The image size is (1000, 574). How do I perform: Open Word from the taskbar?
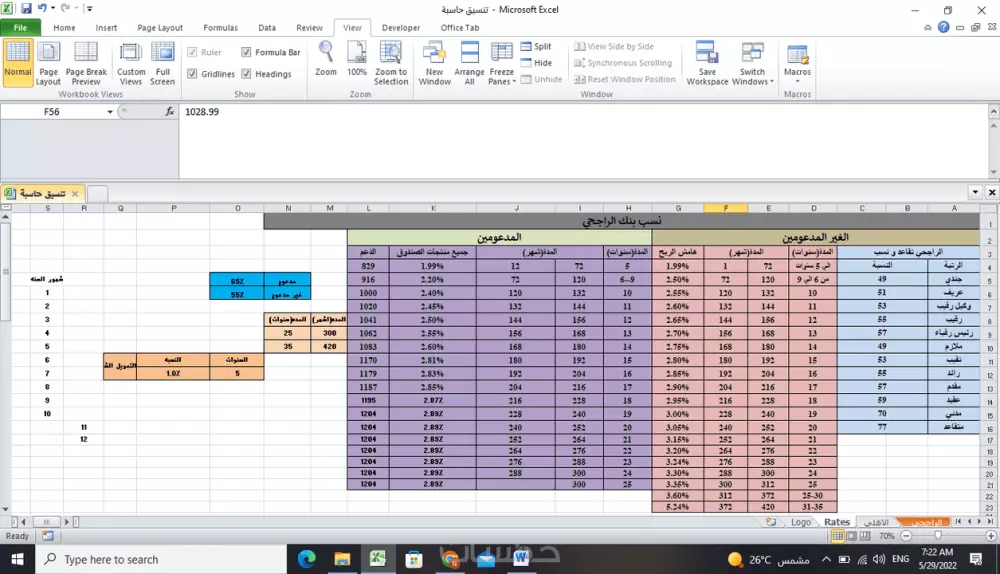click(521, 559)
